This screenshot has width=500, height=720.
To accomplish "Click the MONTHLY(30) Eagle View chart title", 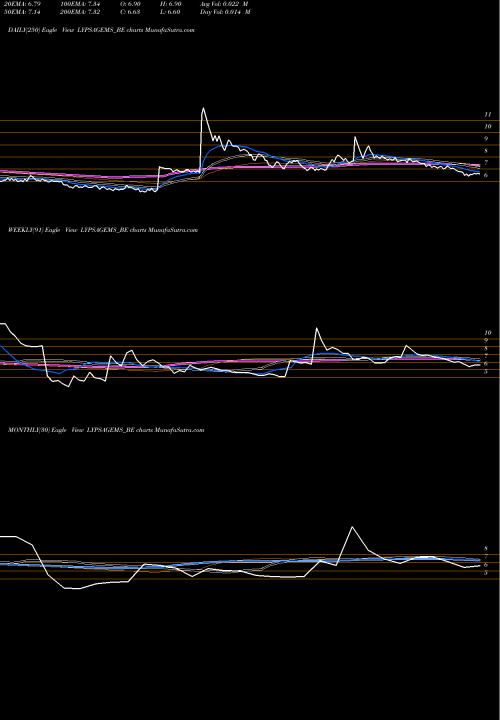I will (x=106, y=430).
